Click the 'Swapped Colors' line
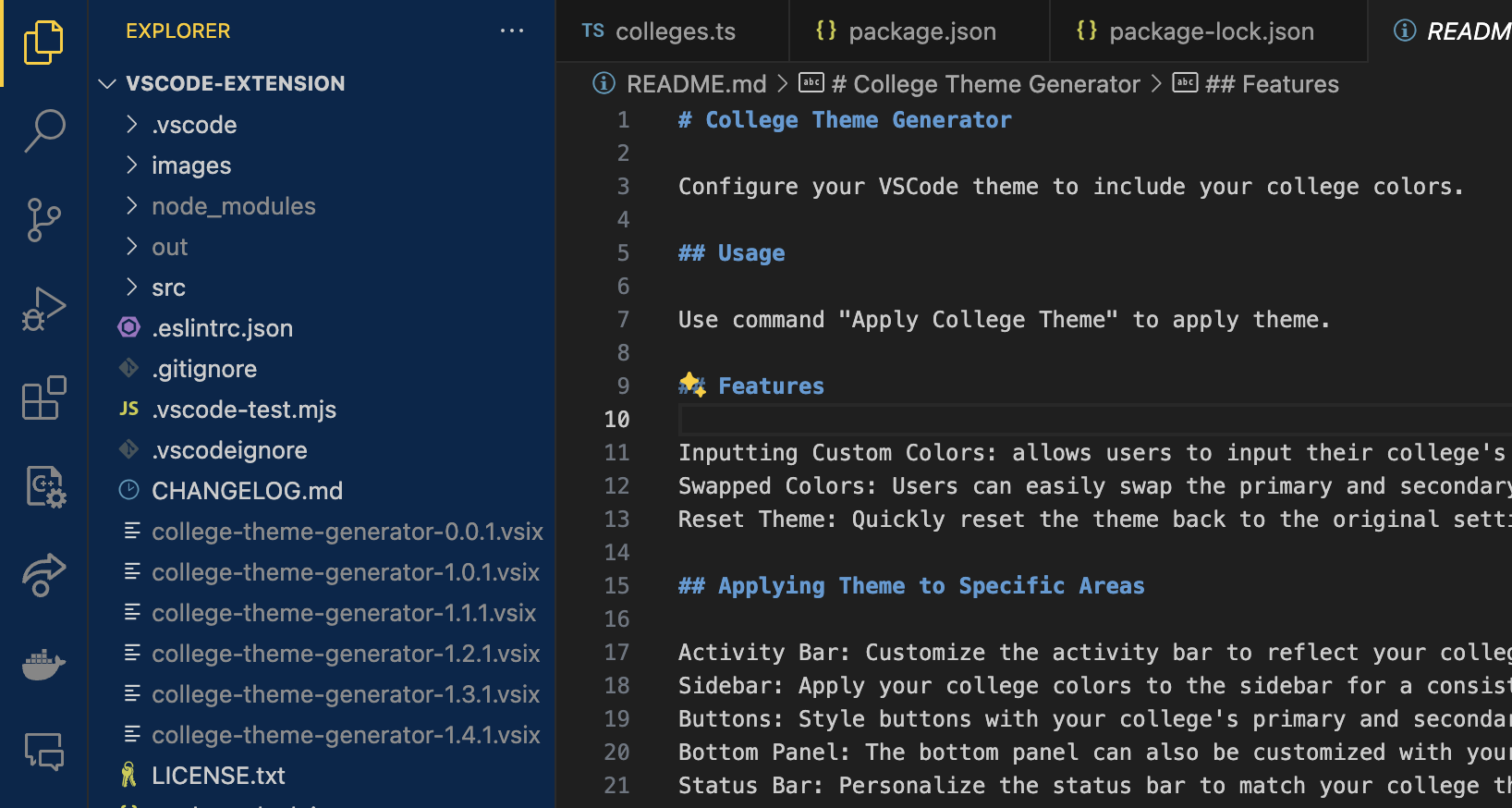 1094,486
